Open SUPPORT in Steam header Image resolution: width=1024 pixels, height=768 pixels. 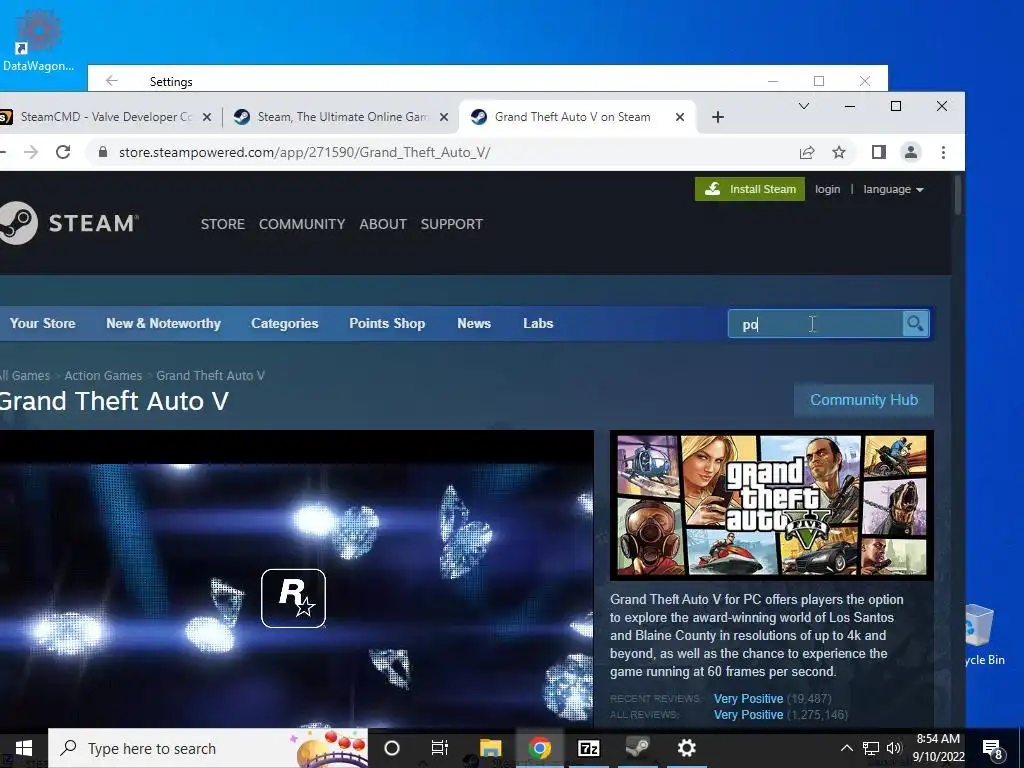pyautogui.click(x=452, y=224)
